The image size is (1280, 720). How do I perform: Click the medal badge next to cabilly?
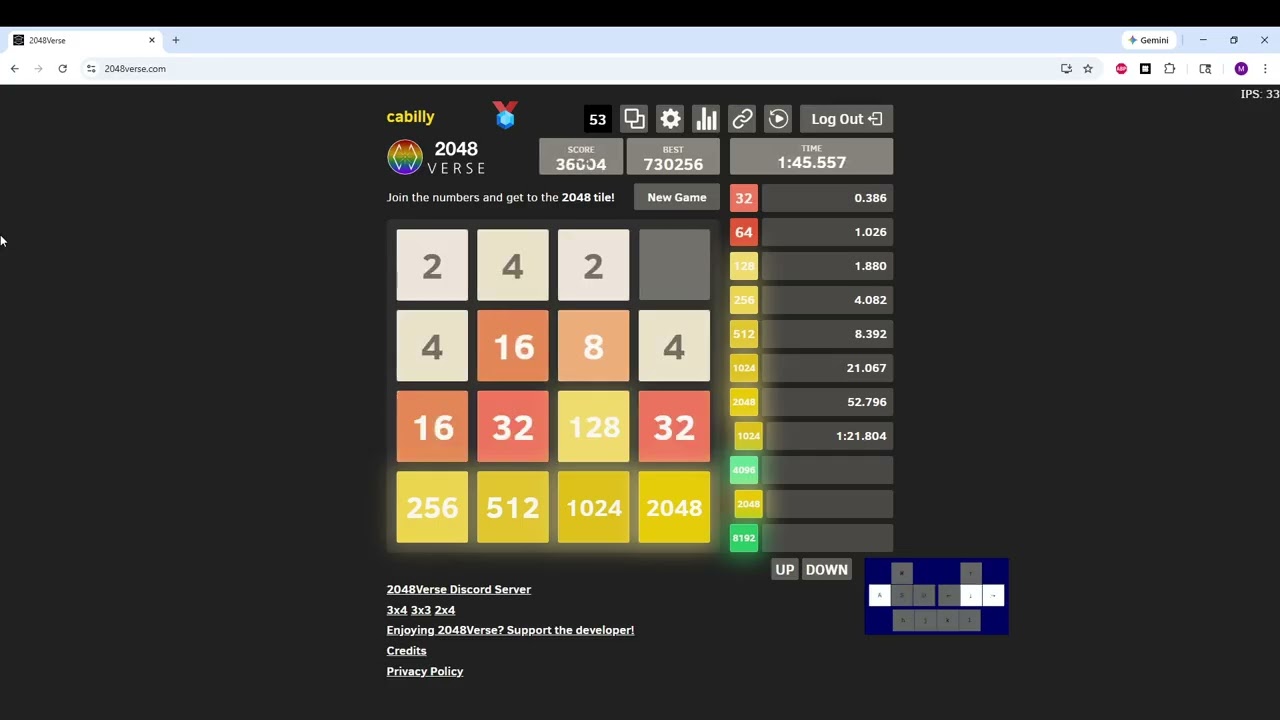505,115
